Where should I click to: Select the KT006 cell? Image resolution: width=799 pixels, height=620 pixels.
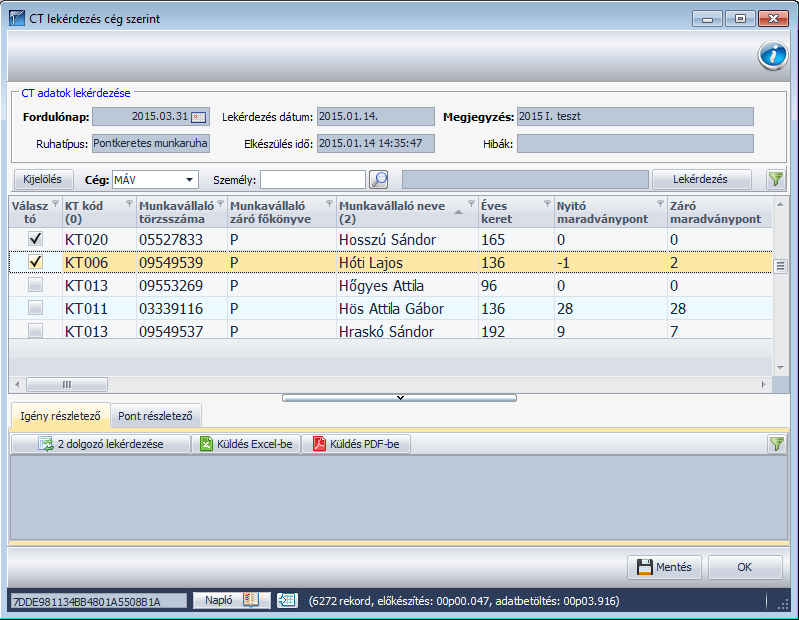[99, 262]
